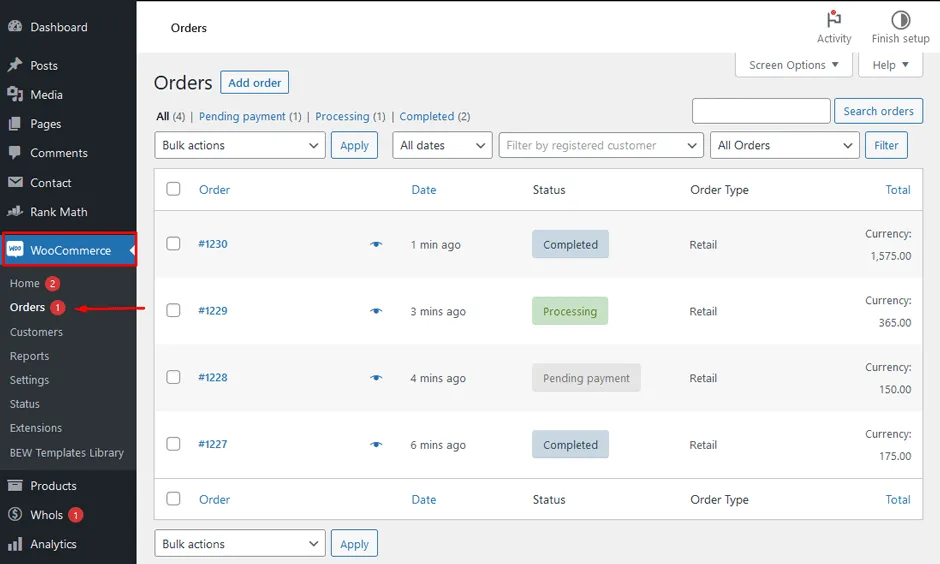Open the top Bulk actions dropdown
The height and width of the screenshot is (564, 940).
click(240, 145)
